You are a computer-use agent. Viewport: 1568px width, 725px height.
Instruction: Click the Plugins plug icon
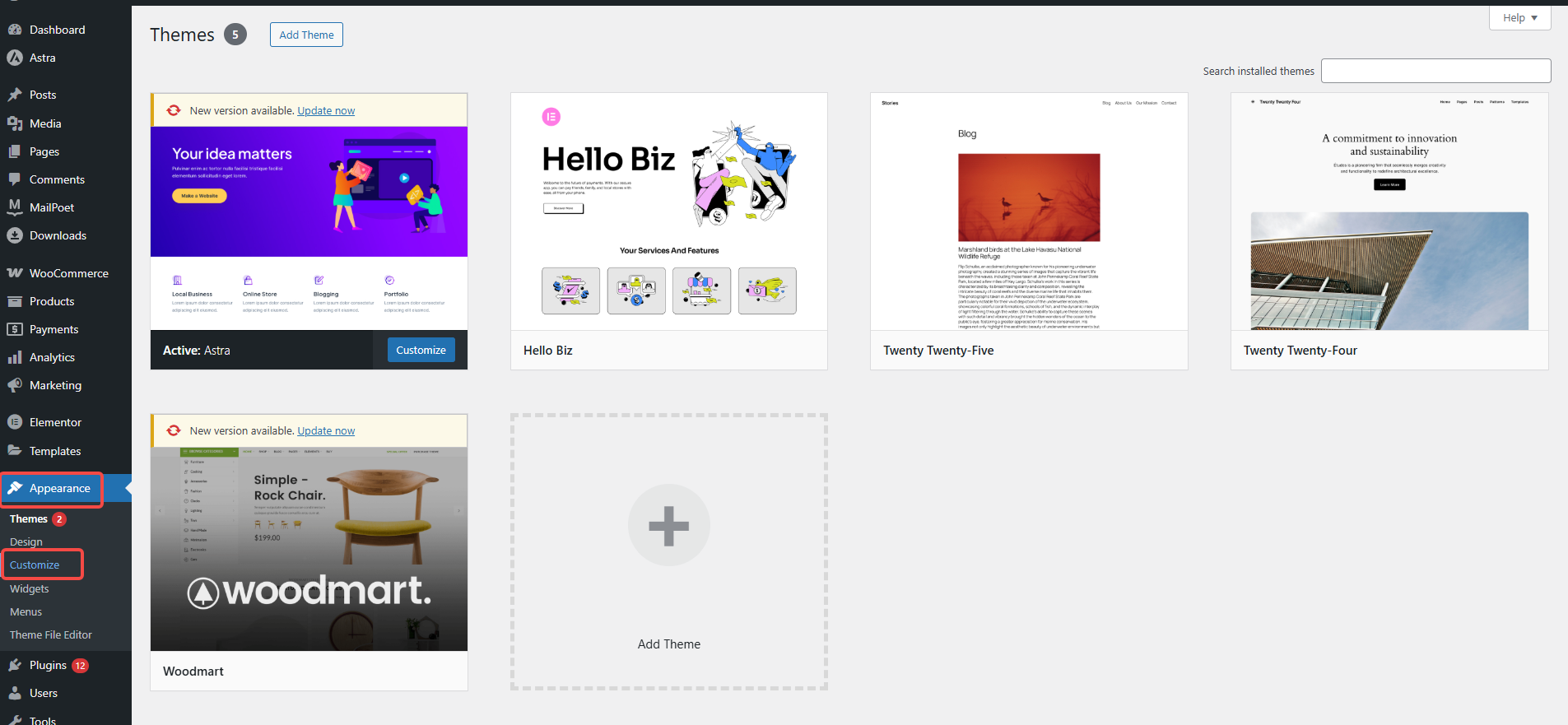pos(15,665)
